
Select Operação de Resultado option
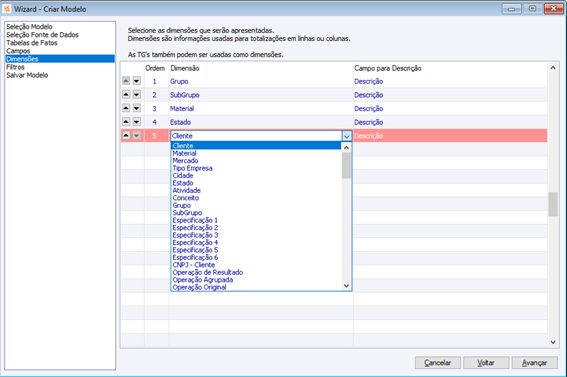point(256,272)
